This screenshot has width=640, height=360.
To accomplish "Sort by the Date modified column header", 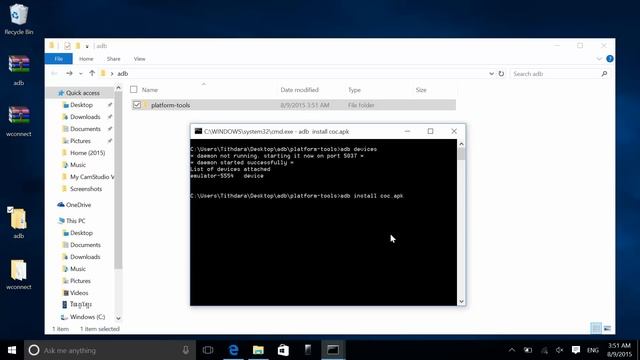I will [300, 90].
